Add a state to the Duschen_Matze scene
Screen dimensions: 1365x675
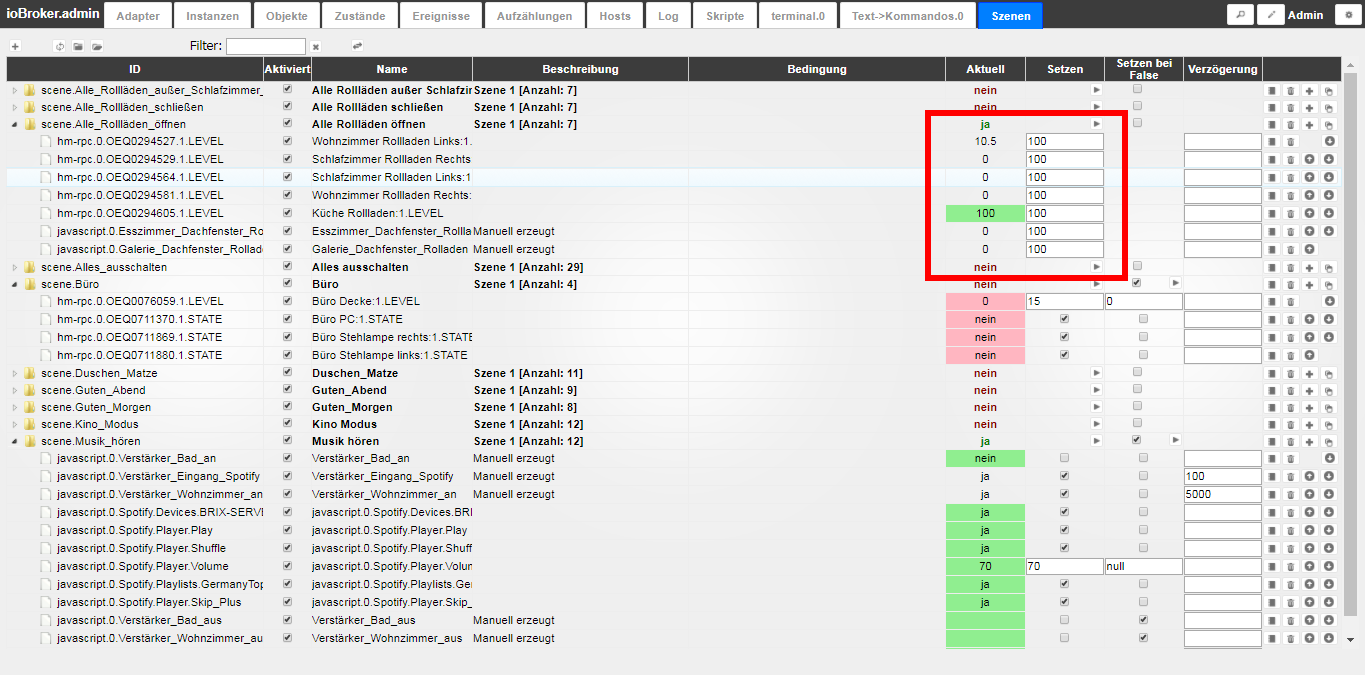coord(1309,374)
